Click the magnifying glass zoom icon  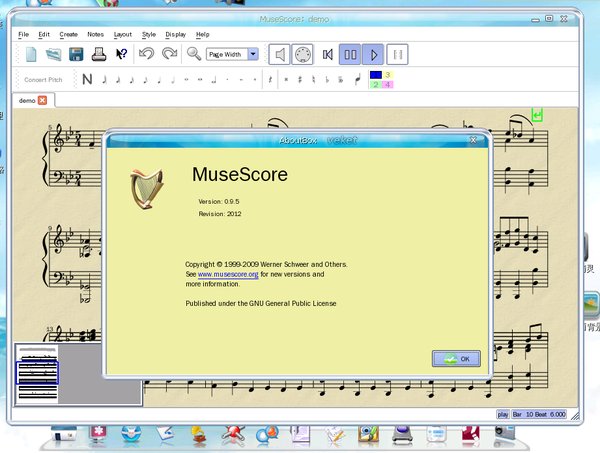click(194, 54)
